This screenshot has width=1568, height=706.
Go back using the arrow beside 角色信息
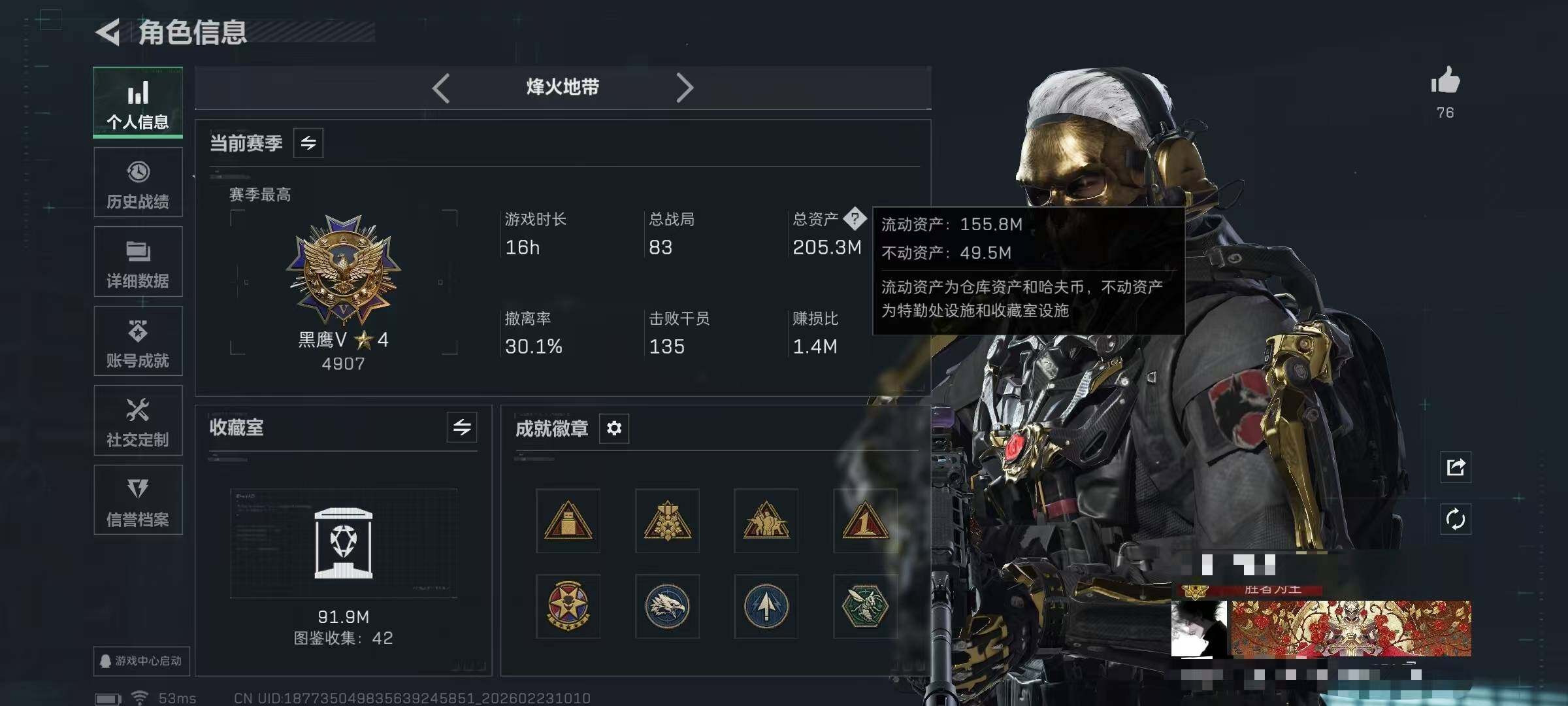click(x=108, y=32)
